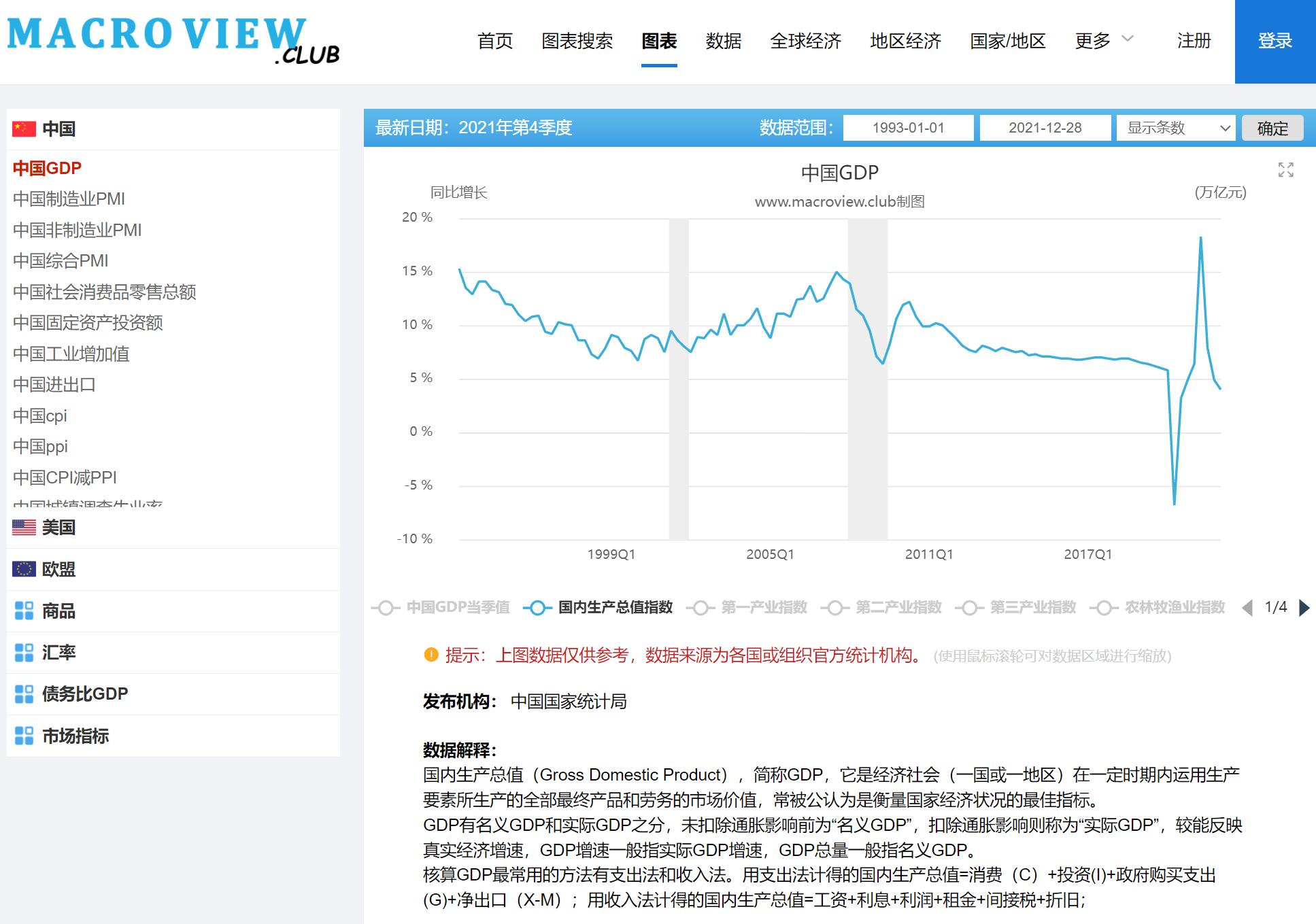Click the China flag icon in sidebar
The width and height of the screenshot is (1316, 924).
[24, 129]
